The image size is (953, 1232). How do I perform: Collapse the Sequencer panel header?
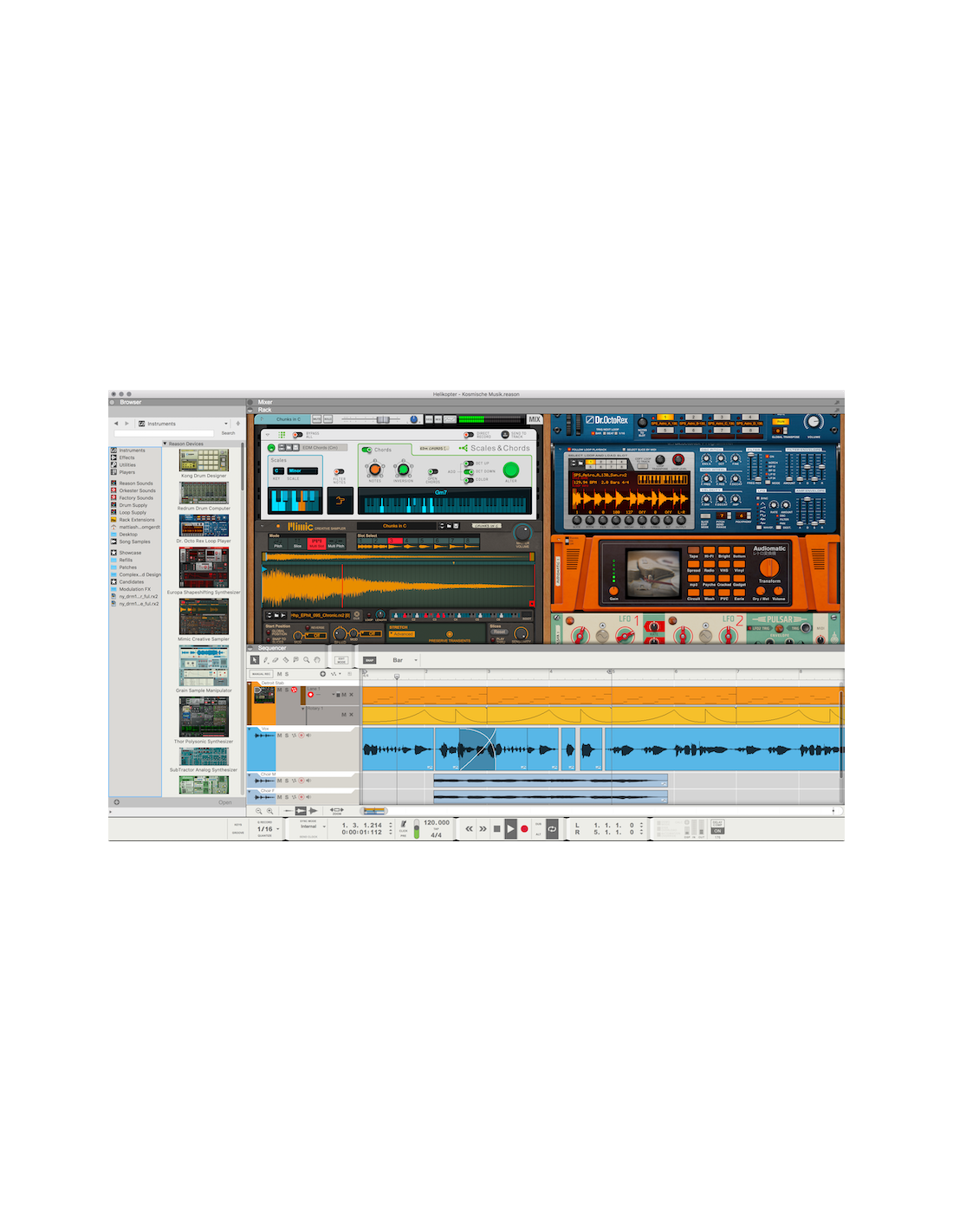(251, 648)
